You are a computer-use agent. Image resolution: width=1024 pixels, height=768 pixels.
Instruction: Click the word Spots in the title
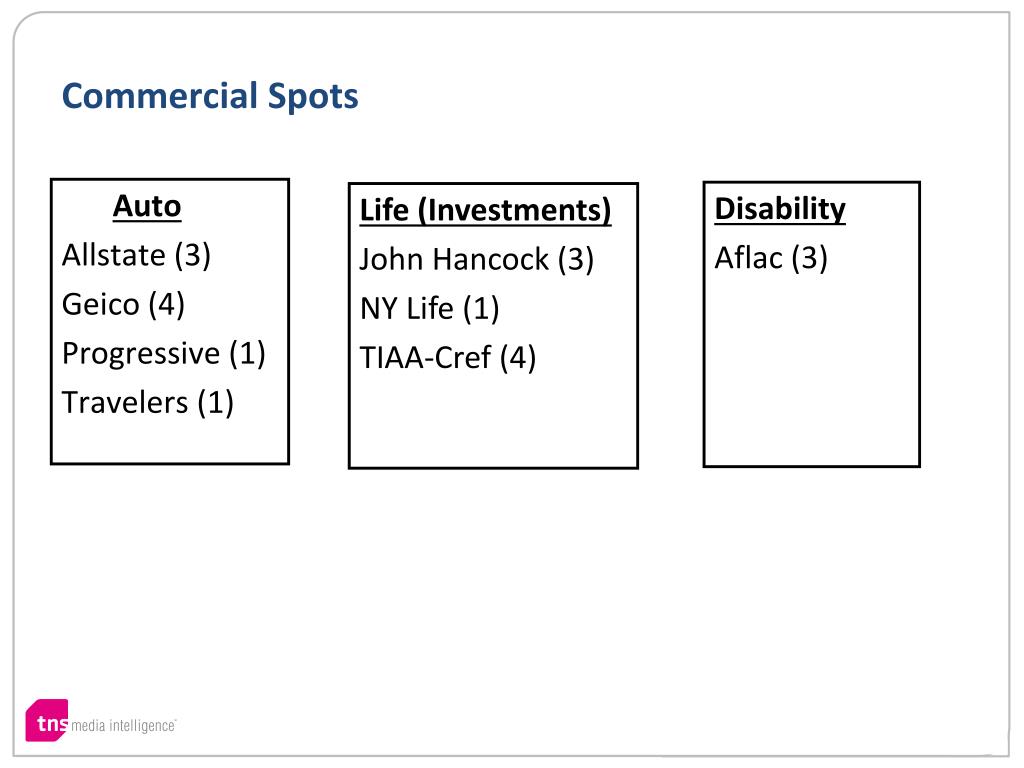[313, 97]
